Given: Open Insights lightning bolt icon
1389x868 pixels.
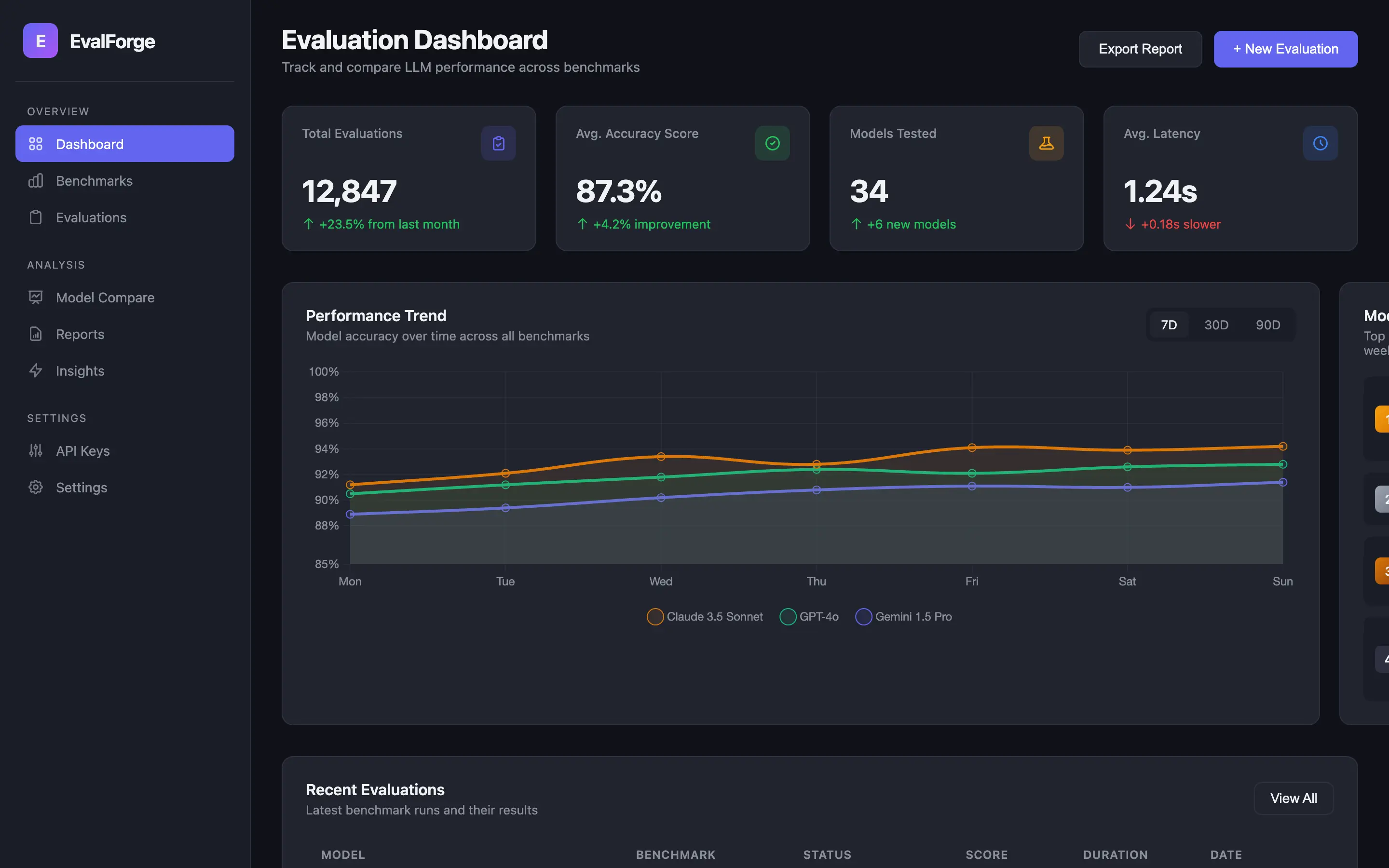Looking at the screenshot, I should (36, 371).
